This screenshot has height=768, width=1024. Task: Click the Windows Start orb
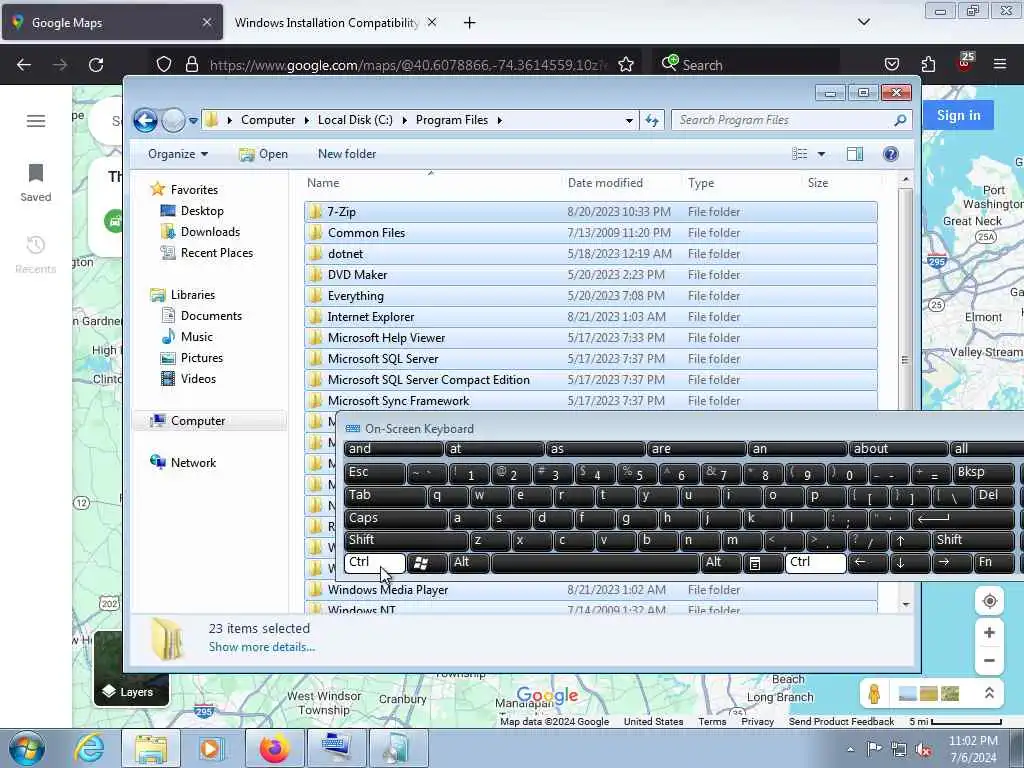pyautogui.click(x=27, y=748)
